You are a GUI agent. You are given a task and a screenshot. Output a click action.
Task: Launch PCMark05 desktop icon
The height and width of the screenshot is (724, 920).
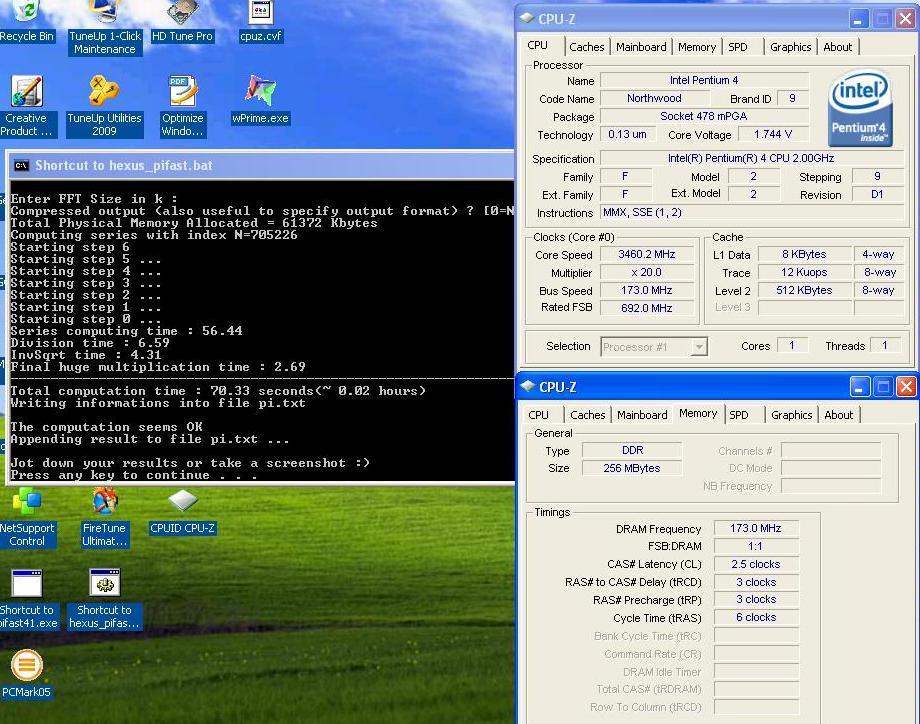click(x=26, y=674)
